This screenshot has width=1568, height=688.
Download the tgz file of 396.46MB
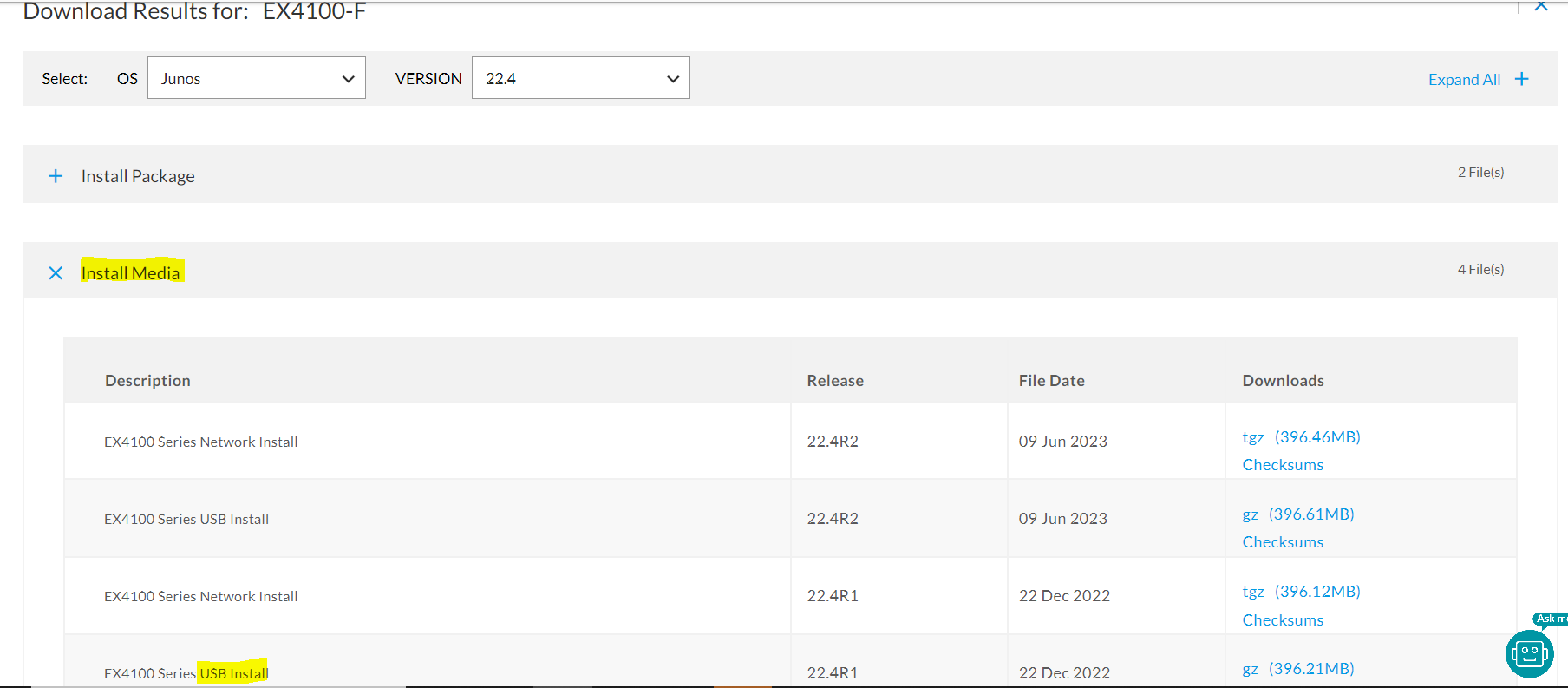[x=1301, y=436]
